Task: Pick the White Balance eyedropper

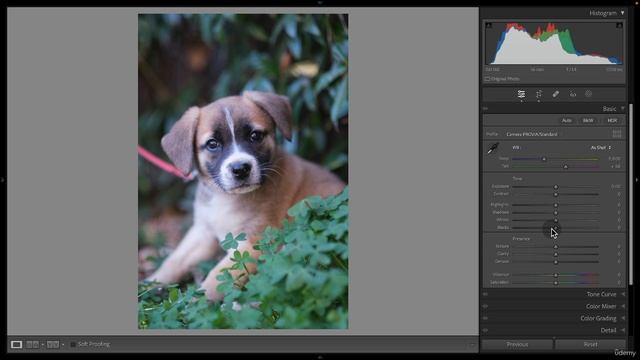Action: [x=493, y=148]
